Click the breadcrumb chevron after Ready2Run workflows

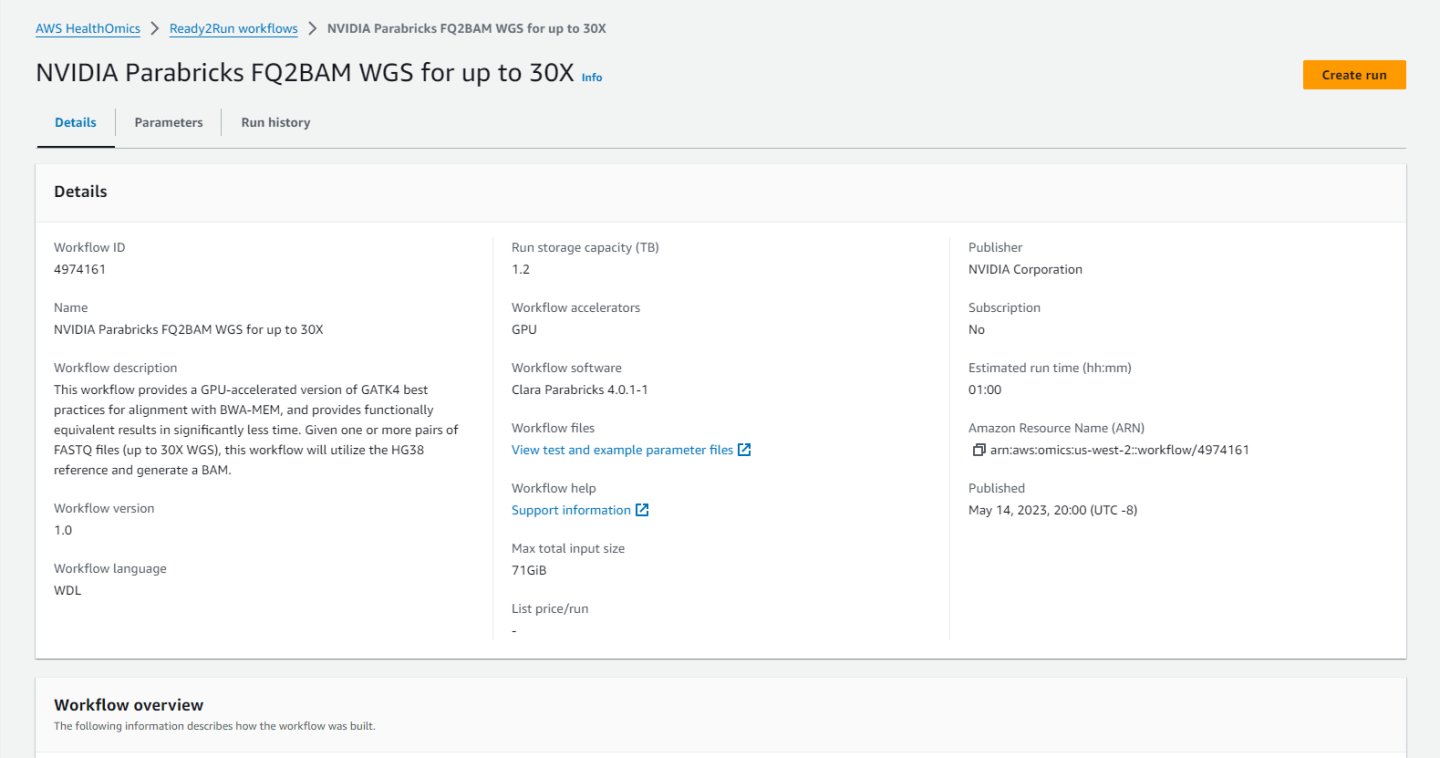point(312,29)
